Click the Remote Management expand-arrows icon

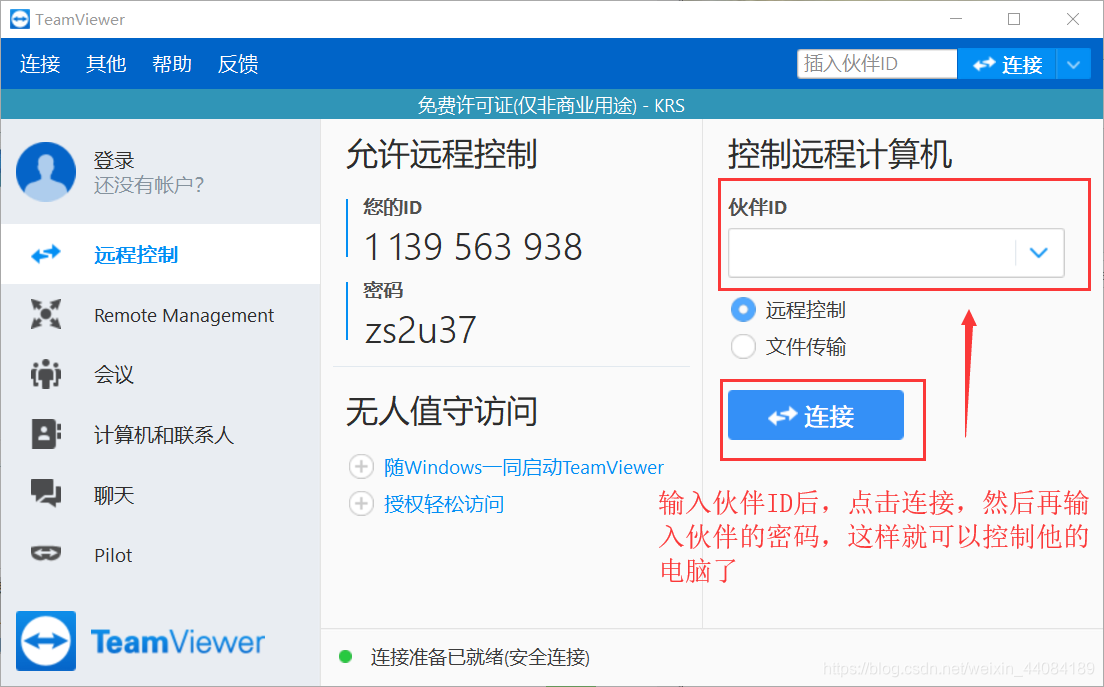[x=46, y=314]
